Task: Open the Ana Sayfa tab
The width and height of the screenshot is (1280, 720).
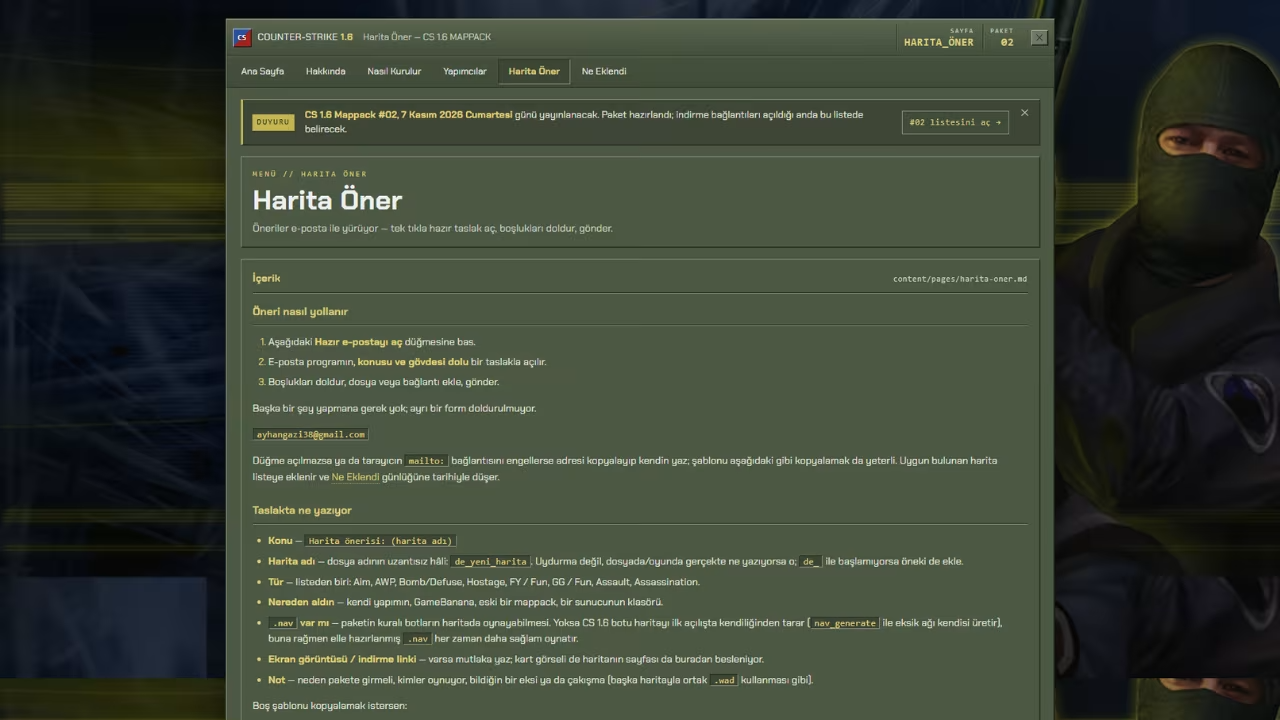Action: [262, 71]
